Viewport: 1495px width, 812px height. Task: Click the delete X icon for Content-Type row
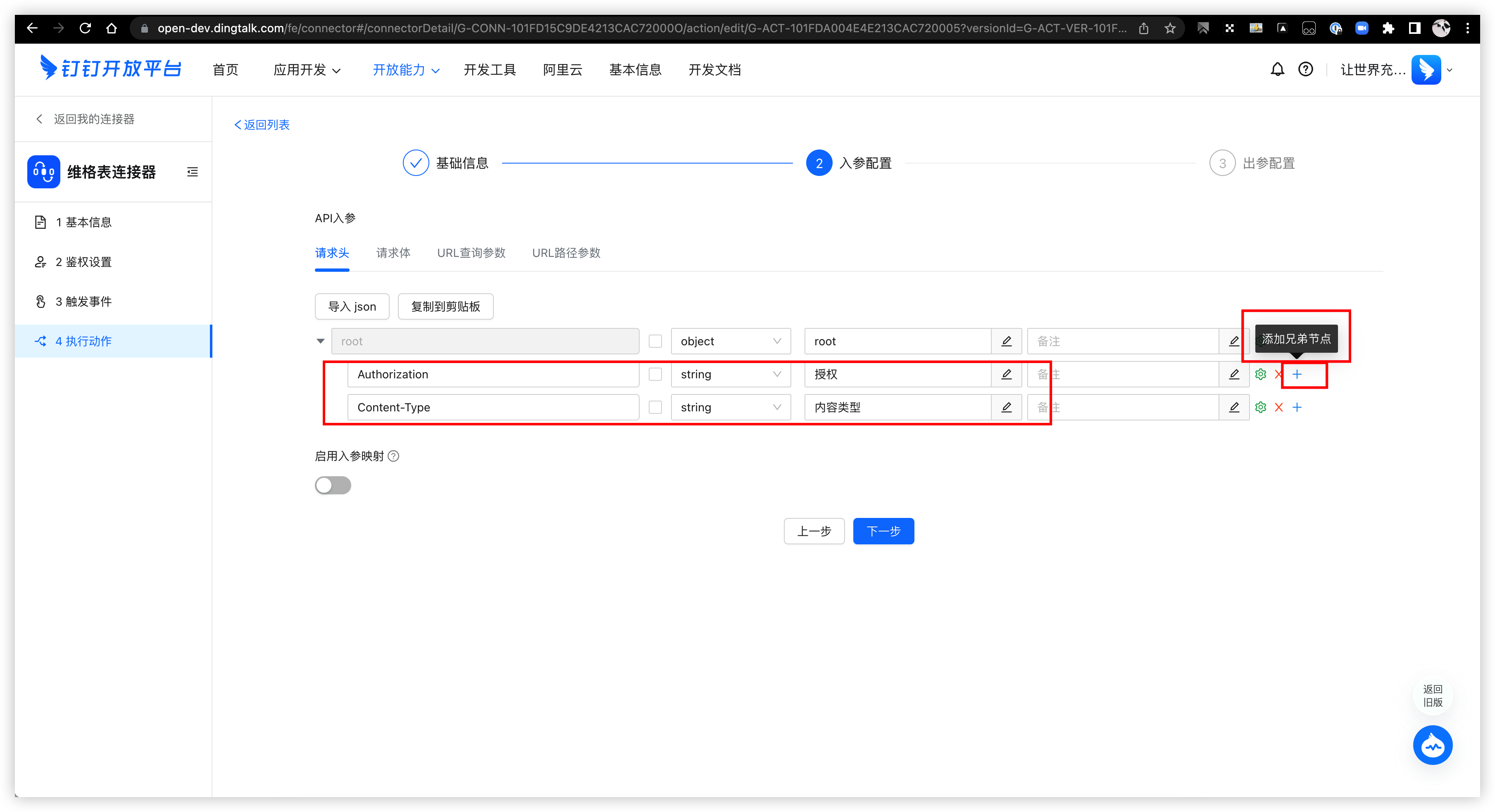tap(1279, 407)
